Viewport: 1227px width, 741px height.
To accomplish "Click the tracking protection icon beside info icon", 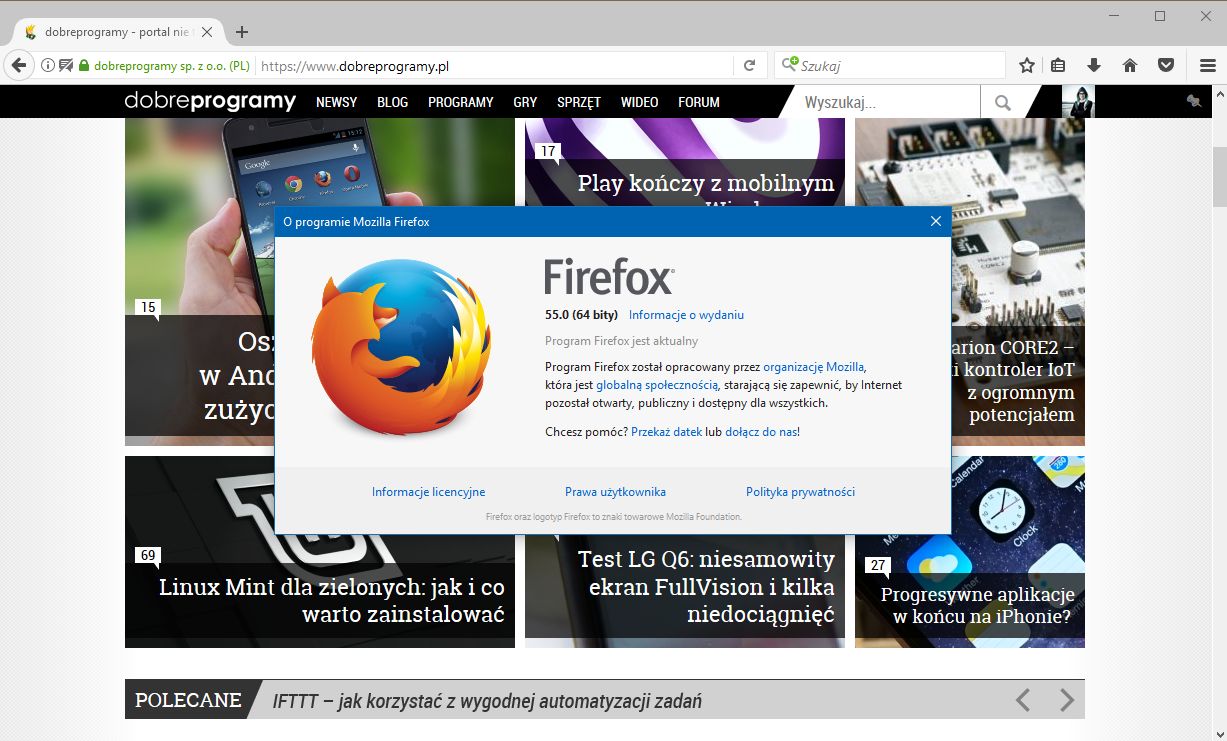I will [x=65, y=66].
